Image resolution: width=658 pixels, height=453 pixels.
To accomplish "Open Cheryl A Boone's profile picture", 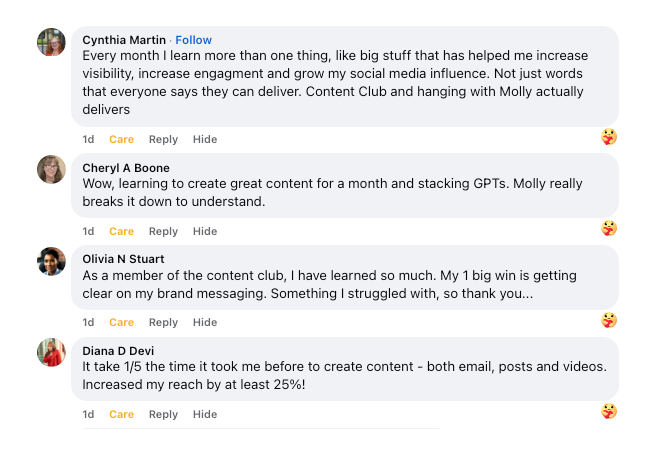I will pyautogui.click(x=51, y=170).
